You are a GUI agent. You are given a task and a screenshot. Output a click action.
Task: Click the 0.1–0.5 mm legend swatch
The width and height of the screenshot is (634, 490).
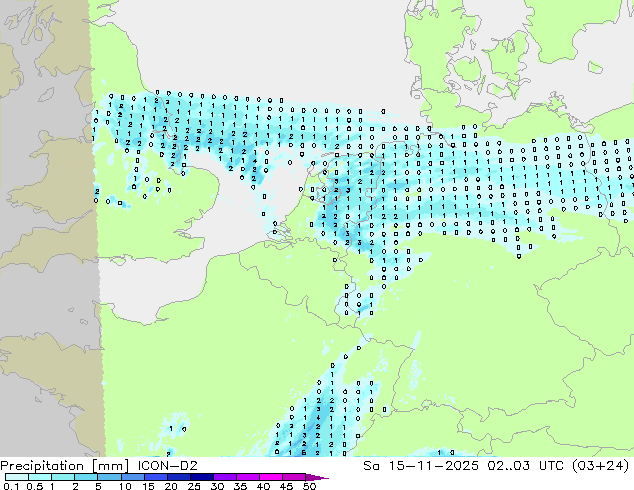(17, 477)
